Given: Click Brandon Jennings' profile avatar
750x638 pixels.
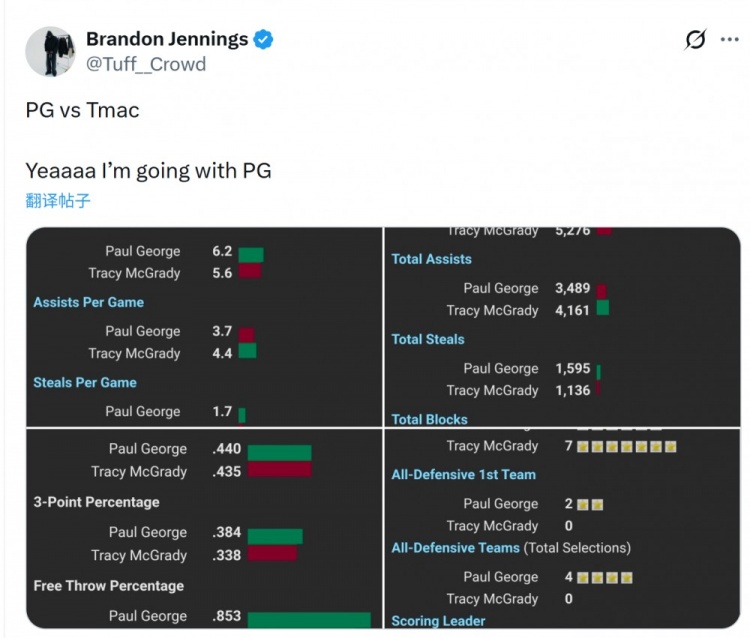Looking at the screenshot, I should tap(50, 51).
